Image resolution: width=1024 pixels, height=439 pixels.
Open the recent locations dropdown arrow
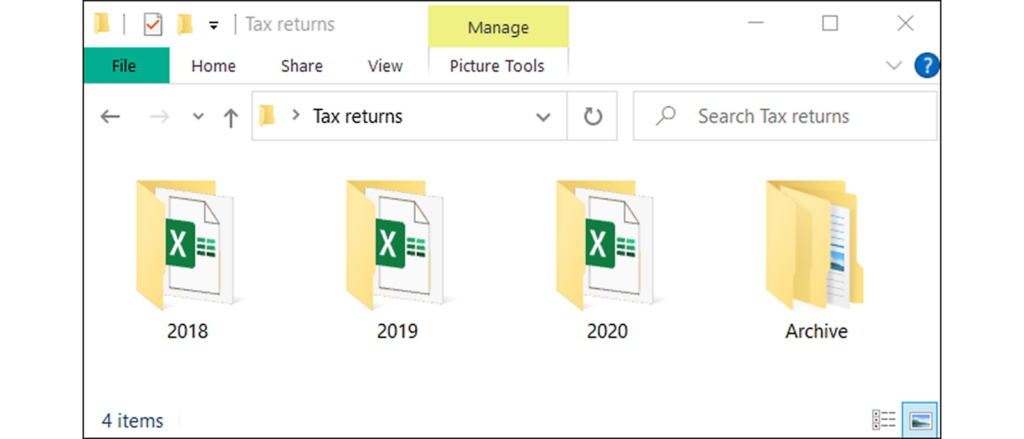198,117
